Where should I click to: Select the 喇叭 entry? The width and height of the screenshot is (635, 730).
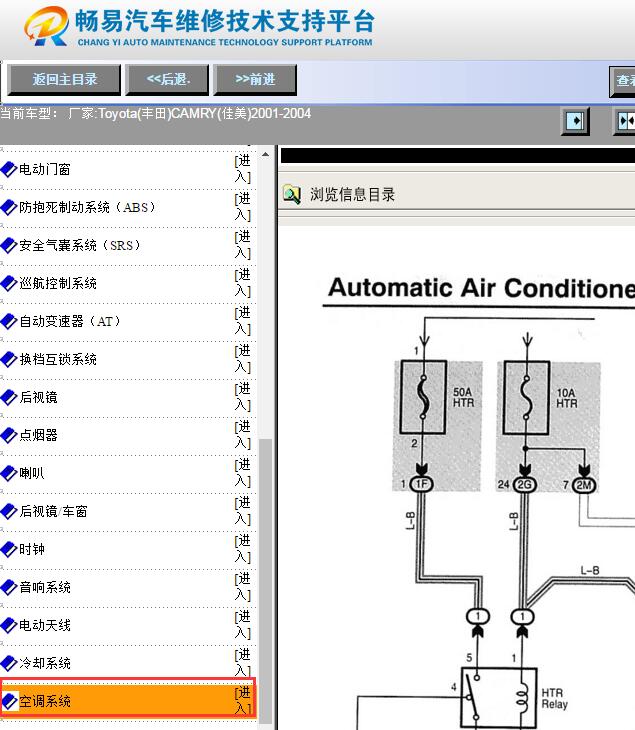click(32, 473)
